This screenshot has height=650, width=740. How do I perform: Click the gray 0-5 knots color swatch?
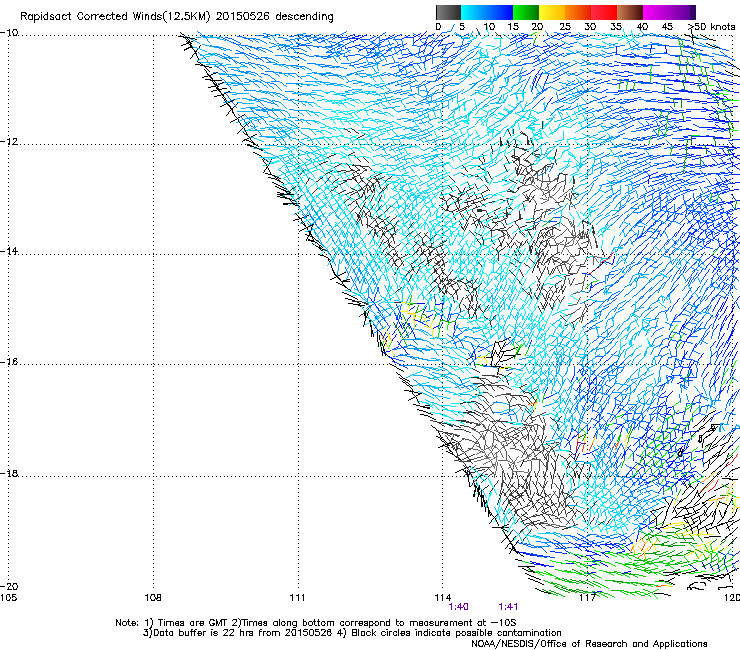tap(448, 12)
